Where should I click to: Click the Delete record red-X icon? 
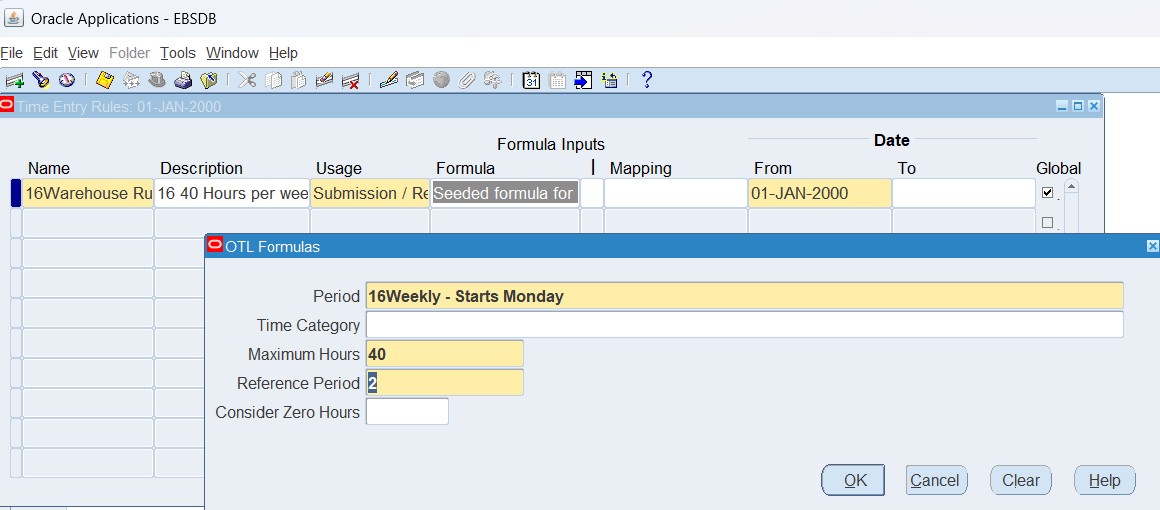(351, 81)
